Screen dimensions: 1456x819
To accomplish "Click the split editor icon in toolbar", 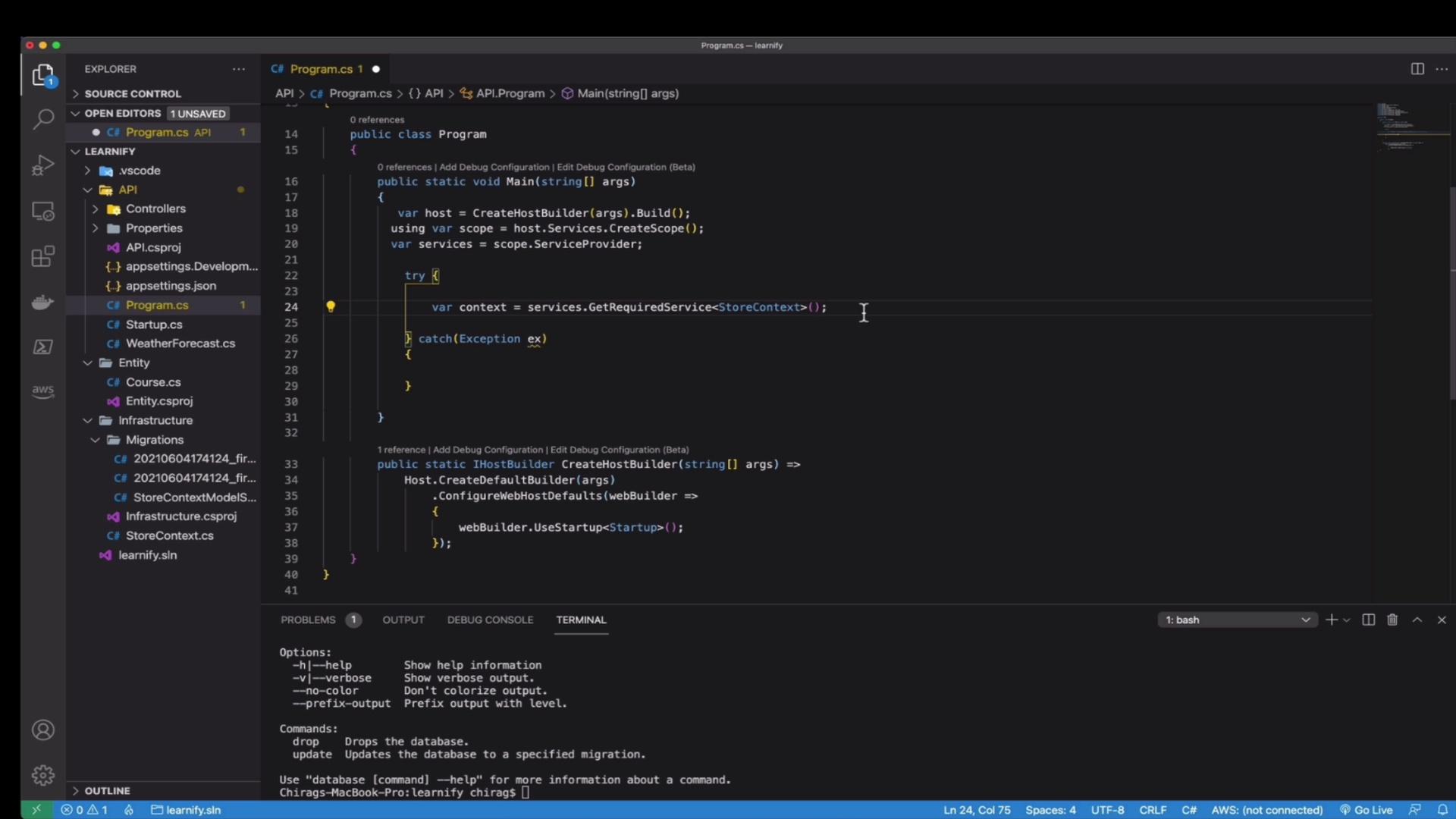I will (x=1418, y=68).
